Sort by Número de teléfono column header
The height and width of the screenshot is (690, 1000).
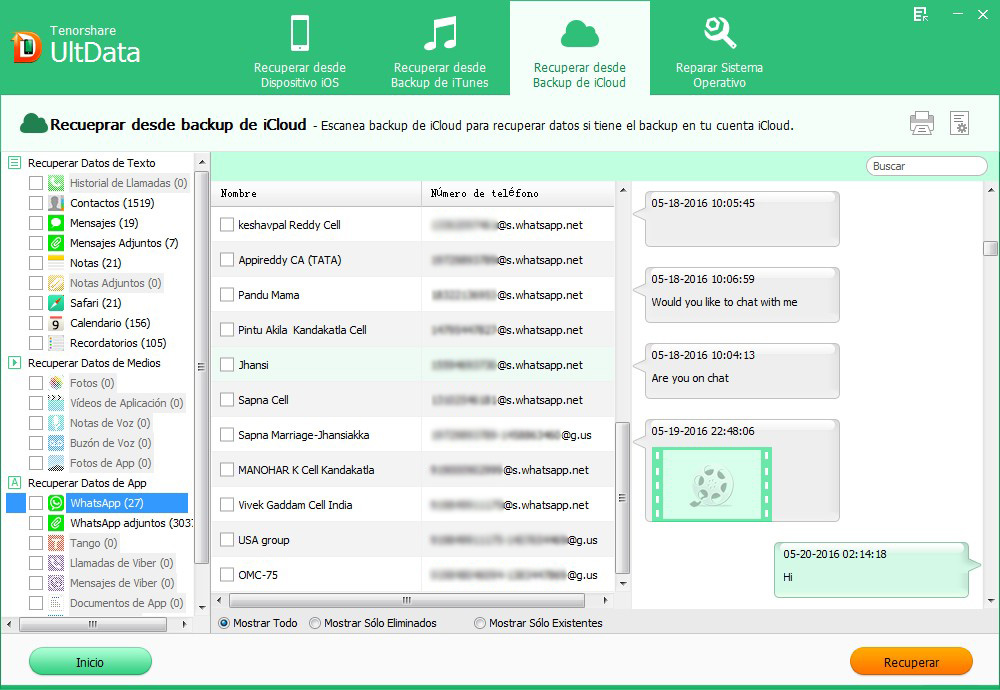coord(518,193)
